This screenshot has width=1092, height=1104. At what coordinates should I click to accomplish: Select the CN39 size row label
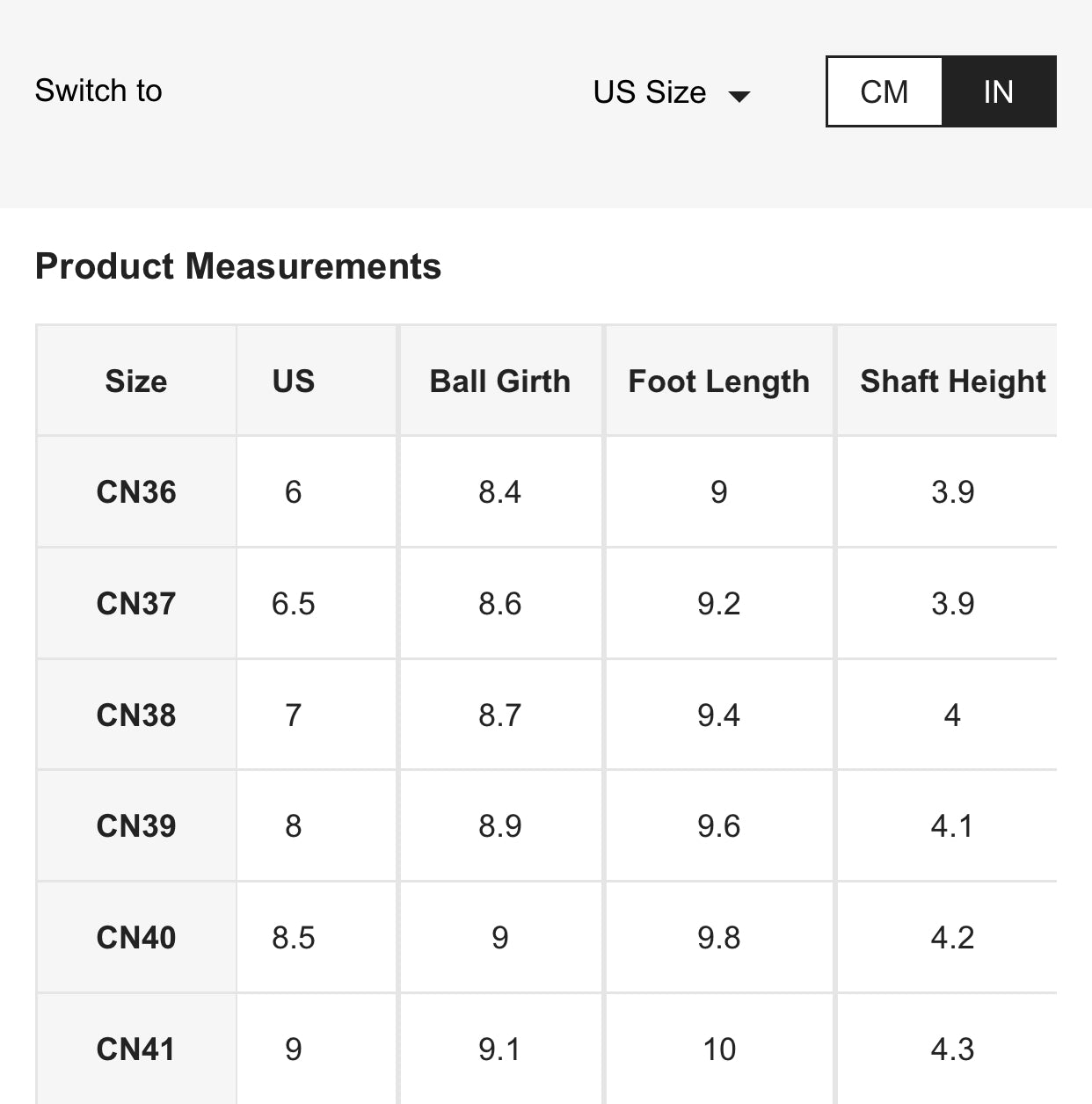click(136, 826)
